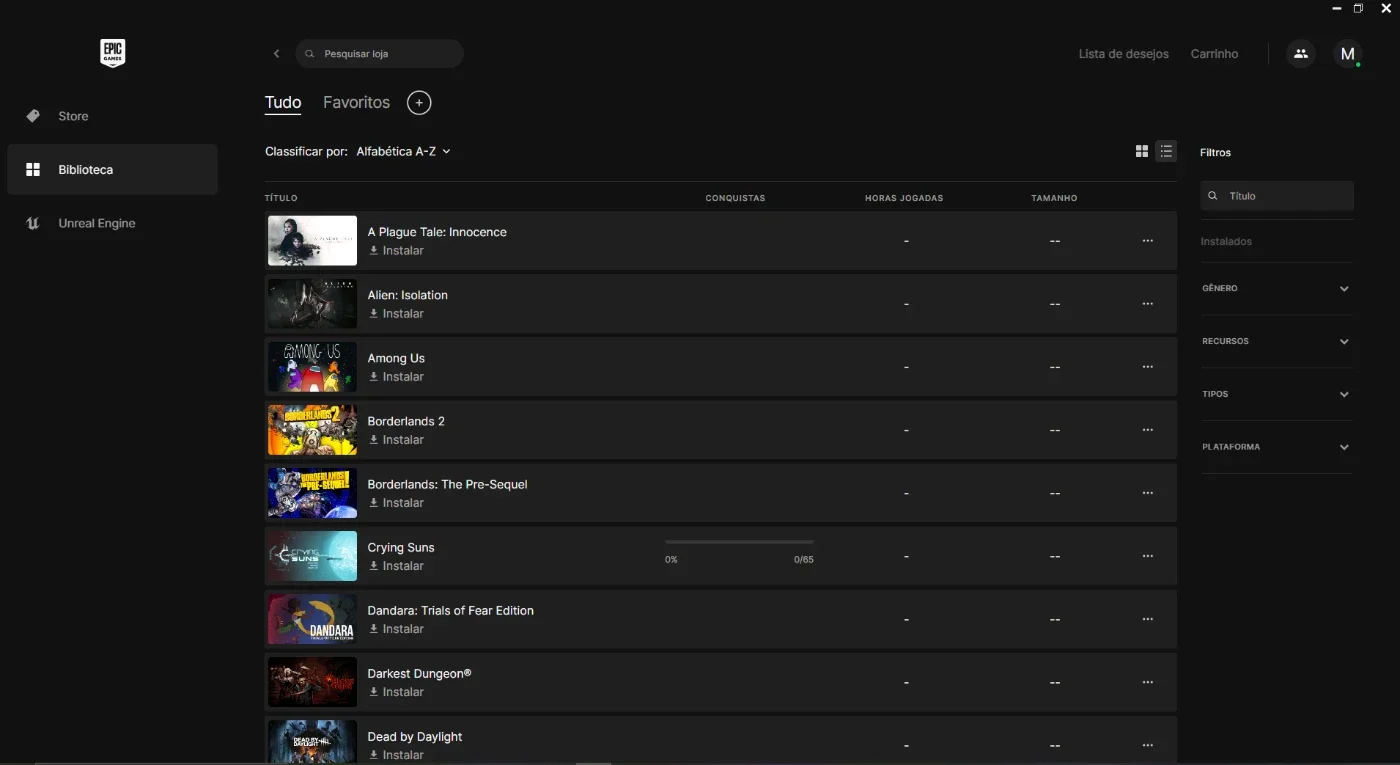This screenshot has width=1400, height=765.
Task: Open the Alfabética A-Z sort dropdown
Action: coord(403,151)
